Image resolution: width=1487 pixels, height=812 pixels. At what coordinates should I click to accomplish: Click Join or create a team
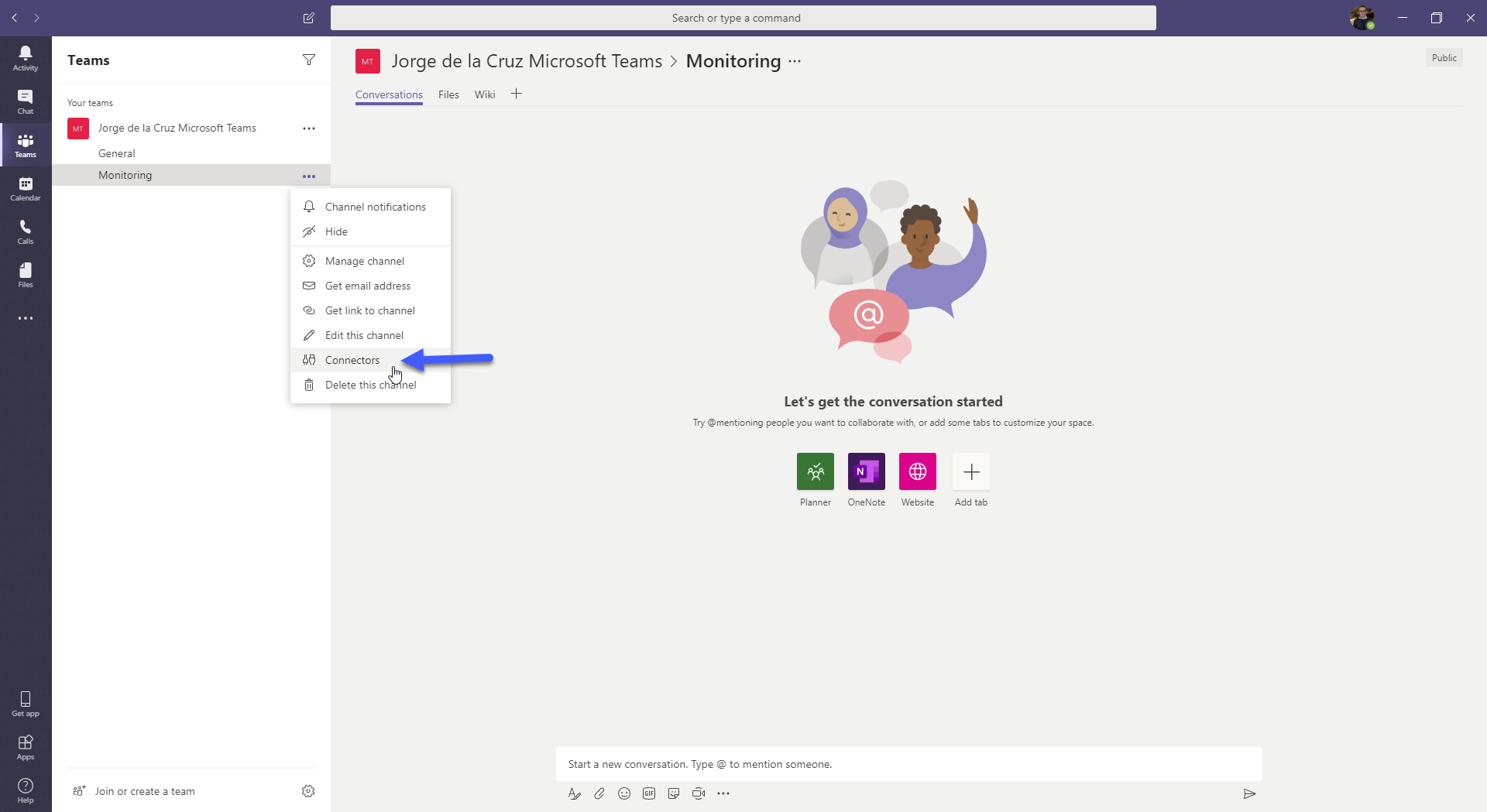tap(145, 791)
